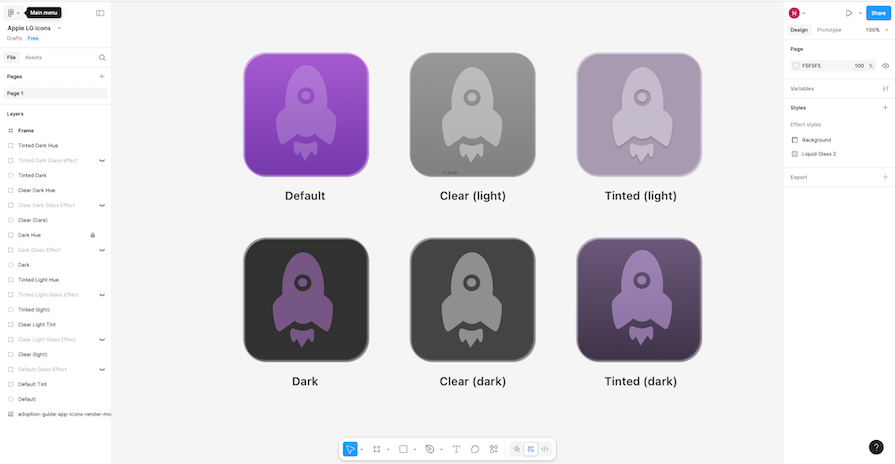Open the Help question mark
The width and height of the screenshot is (895, 464).
(876, 447)
